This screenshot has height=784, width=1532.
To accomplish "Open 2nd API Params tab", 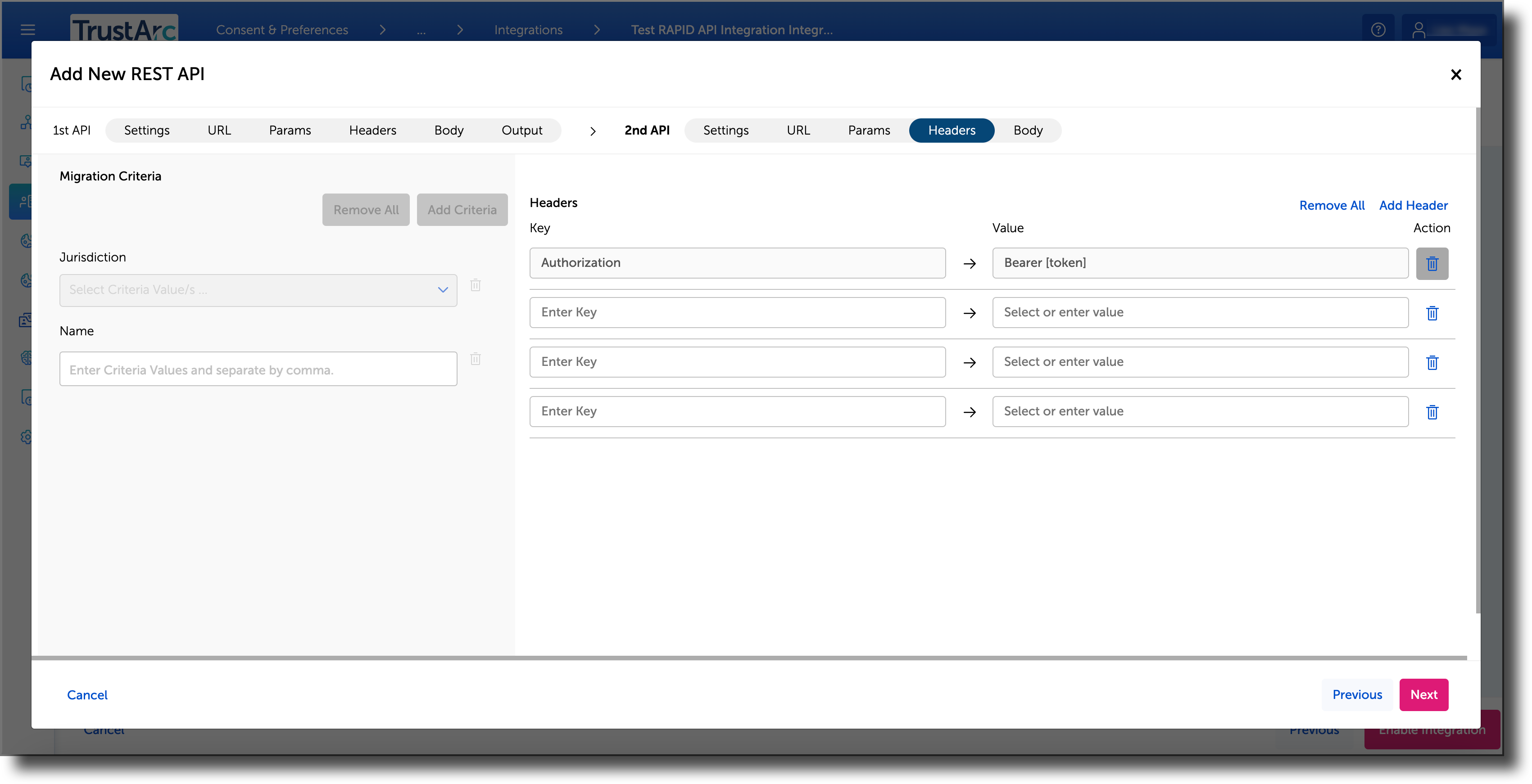I will [x=869, y=130].
